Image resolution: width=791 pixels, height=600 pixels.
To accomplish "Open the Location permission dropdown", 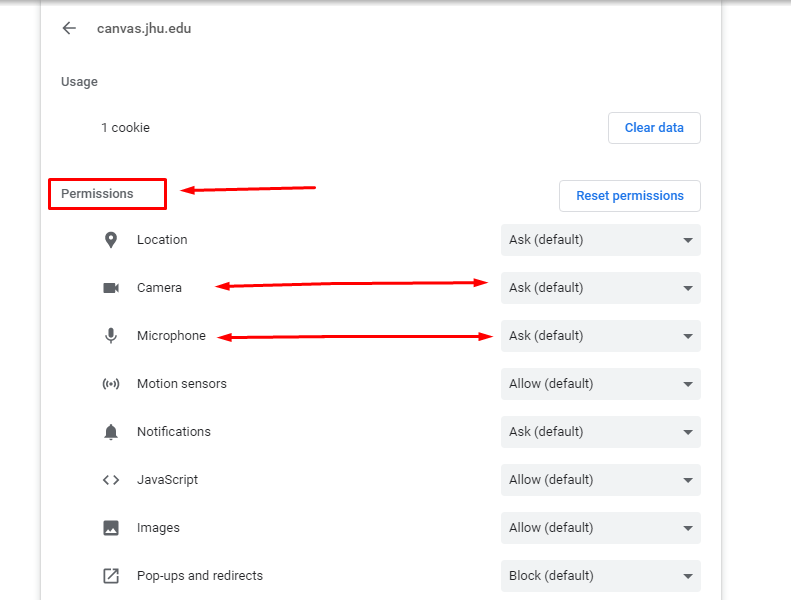I will [600, 240].
